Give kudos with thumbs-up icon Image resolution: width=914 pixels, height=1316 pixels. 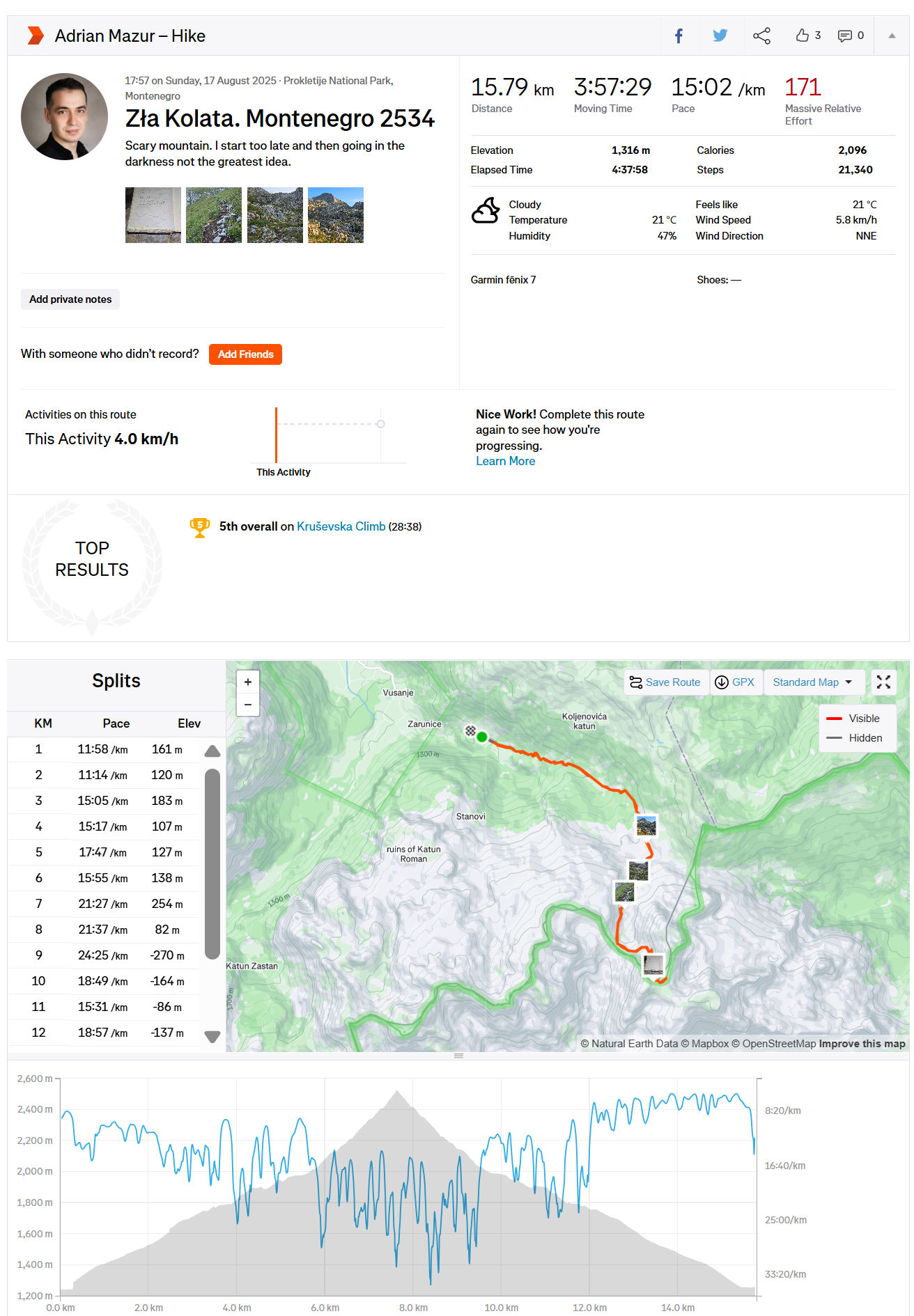pos(803,36)
